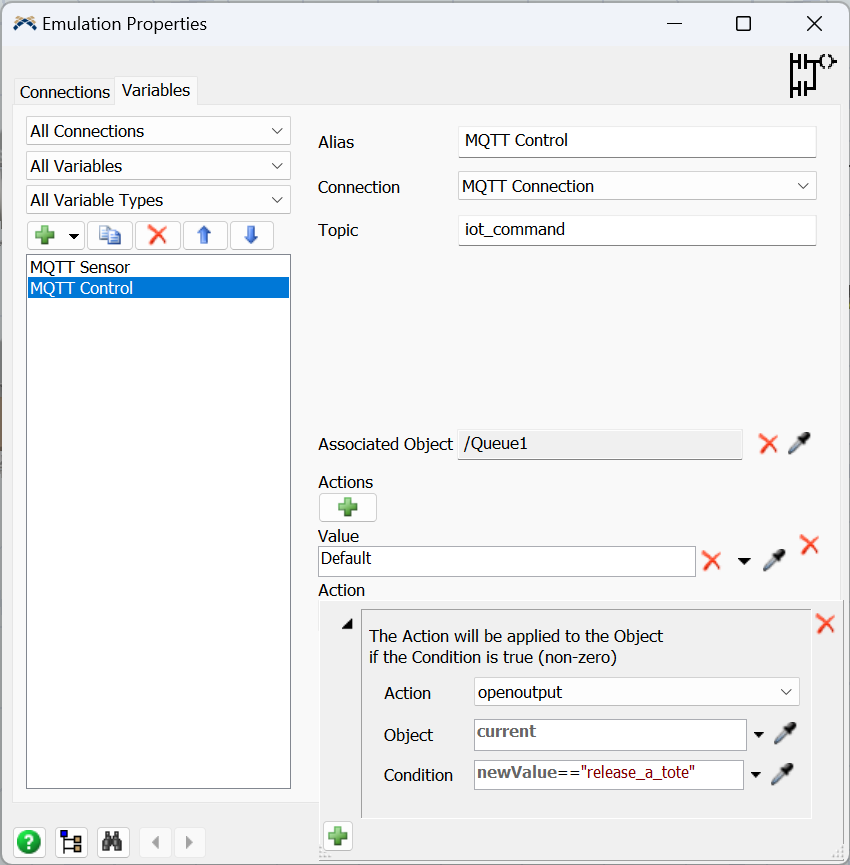Select the Variables tab

click(156, 90)
